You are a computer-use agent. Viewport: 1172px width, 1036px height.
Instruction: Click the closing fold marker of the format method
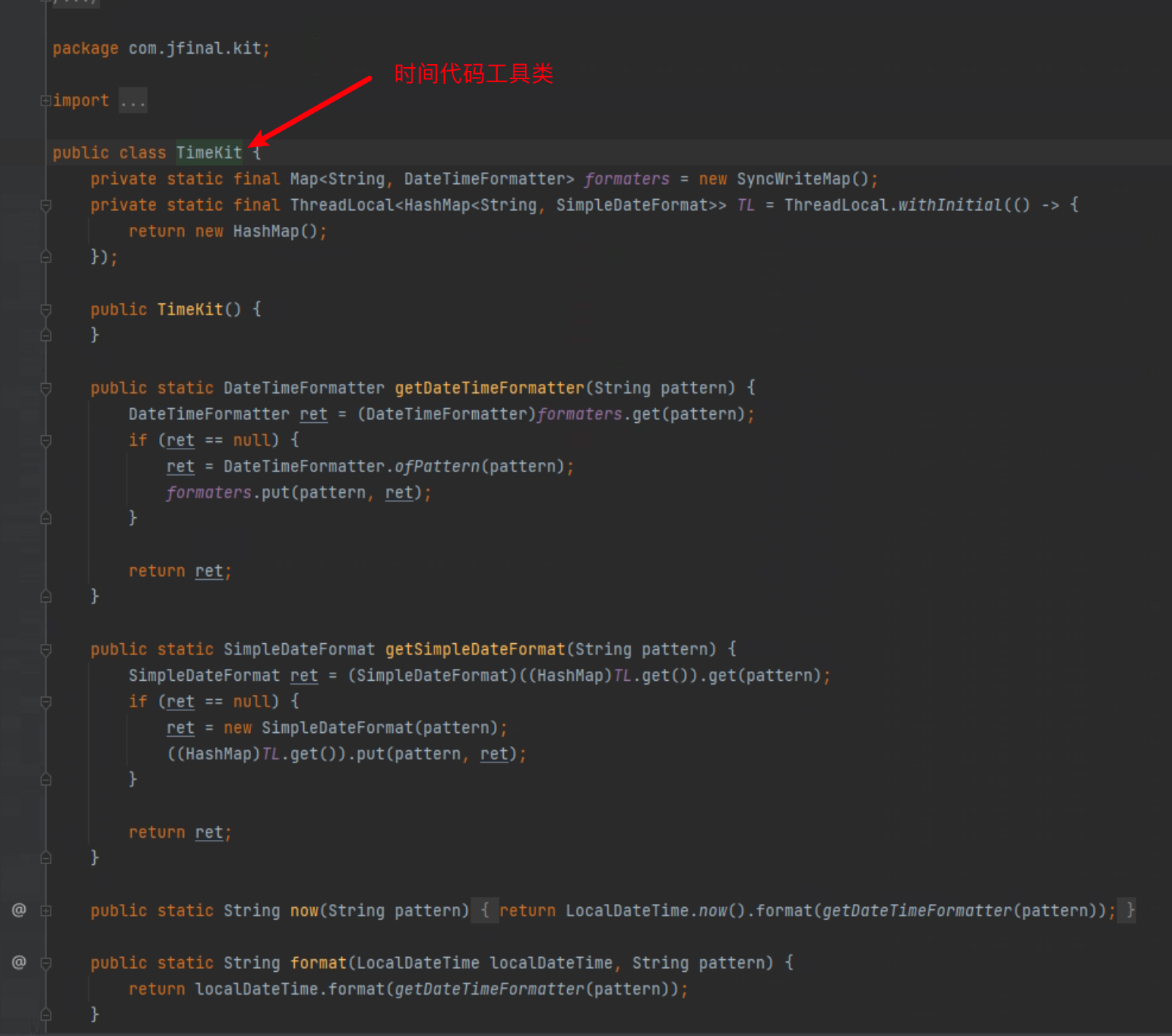click(x=46, y=1015)
